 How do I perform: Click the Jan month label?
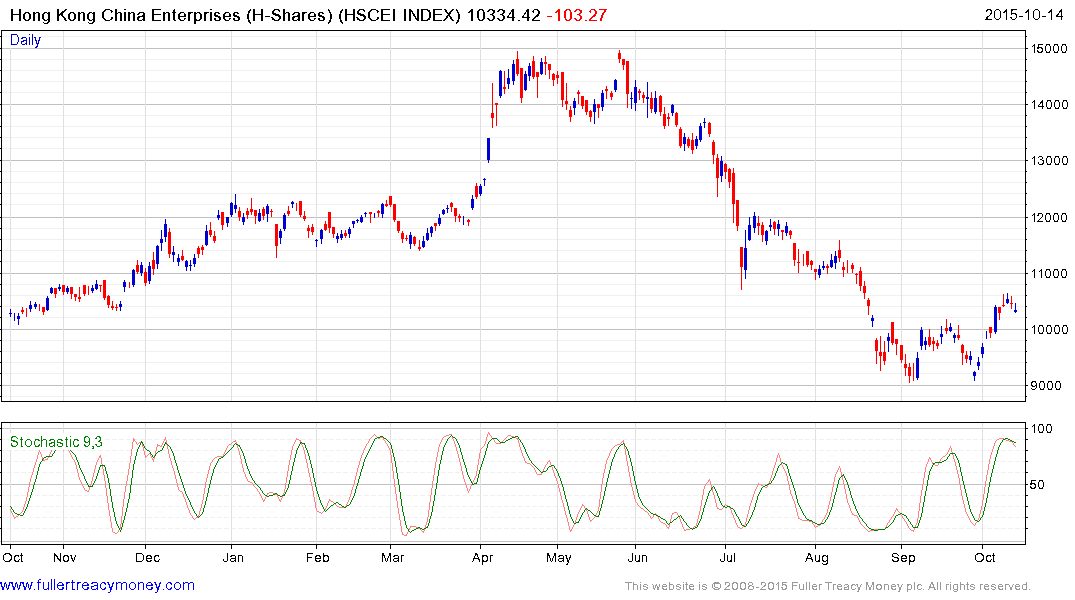(x=233, y=557)
